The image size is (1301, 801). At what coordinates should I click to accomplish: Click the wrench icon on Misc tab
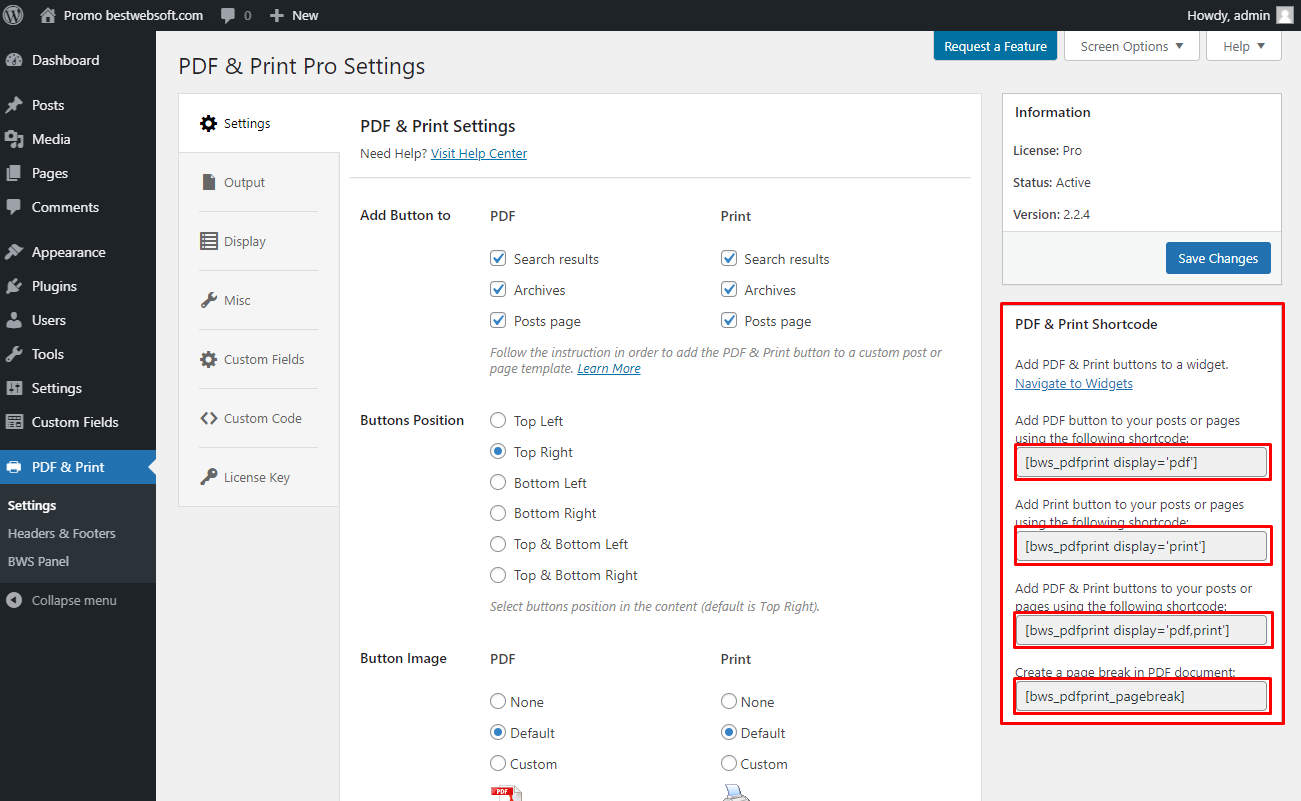click(x=208, y=300)
